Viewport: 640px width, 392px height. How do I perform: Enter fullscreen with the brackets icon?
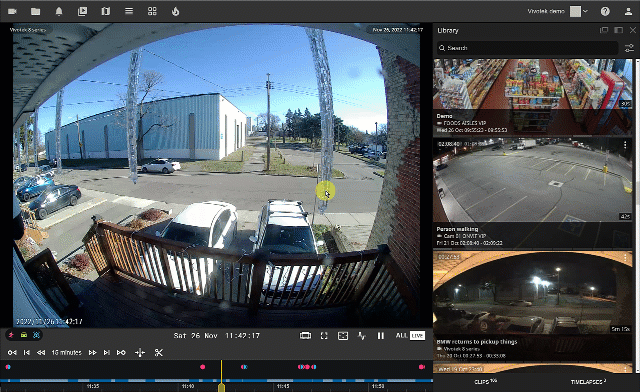point(324,336)
